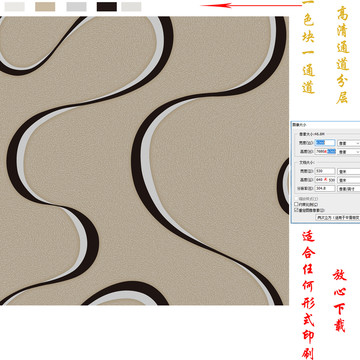Open the pixel width unit dropdown
The height and width of the screenshot is (360, 360).
click(x=349, y=143)
